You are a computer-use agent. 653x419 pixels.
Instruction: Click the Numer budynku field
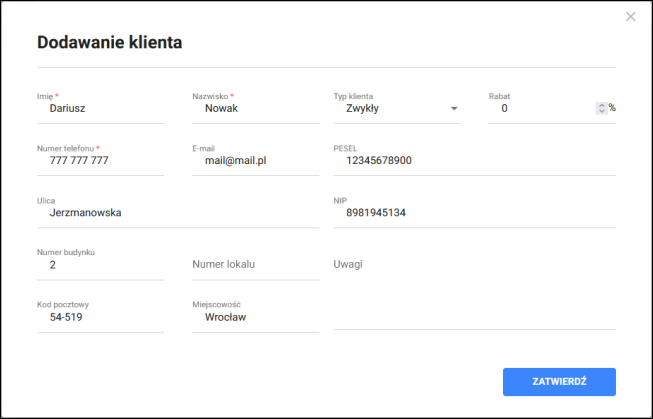click(100, 265)
